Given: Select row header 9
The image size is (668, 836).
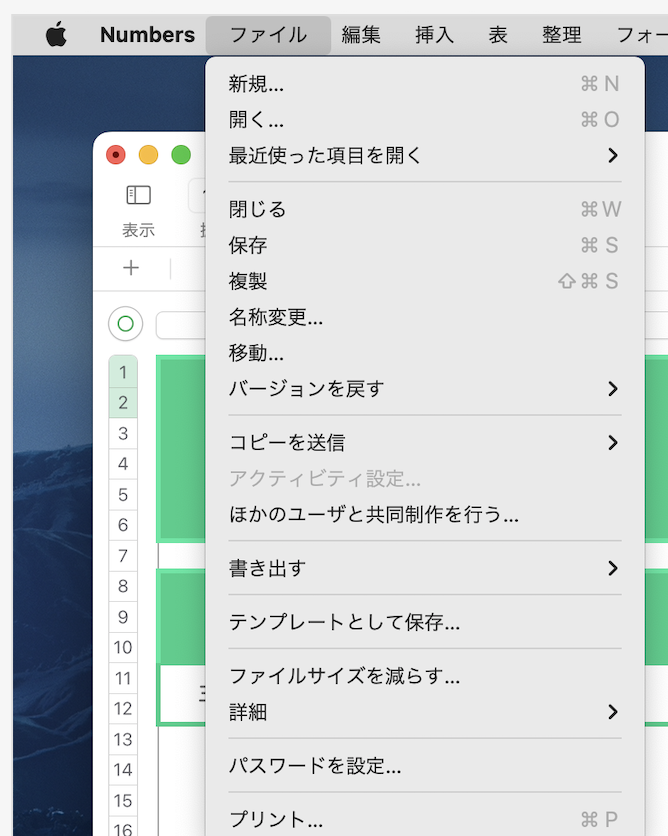Looking at the screenshot, I should (x=123, y=617).
